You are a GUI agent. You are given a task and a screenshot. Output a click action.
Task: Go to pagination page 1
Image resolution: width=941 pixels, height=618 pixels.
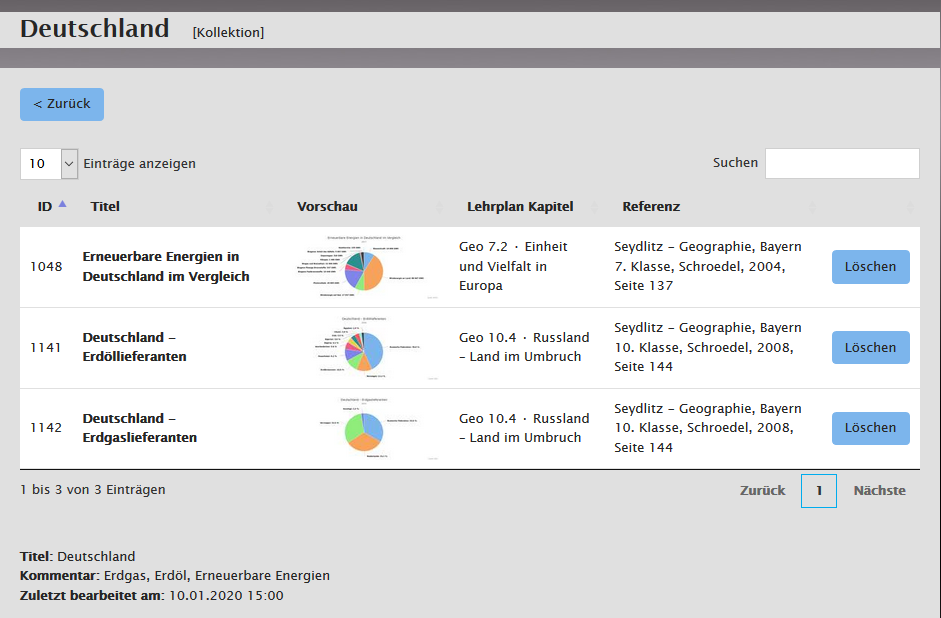click(x=818, y=491)
